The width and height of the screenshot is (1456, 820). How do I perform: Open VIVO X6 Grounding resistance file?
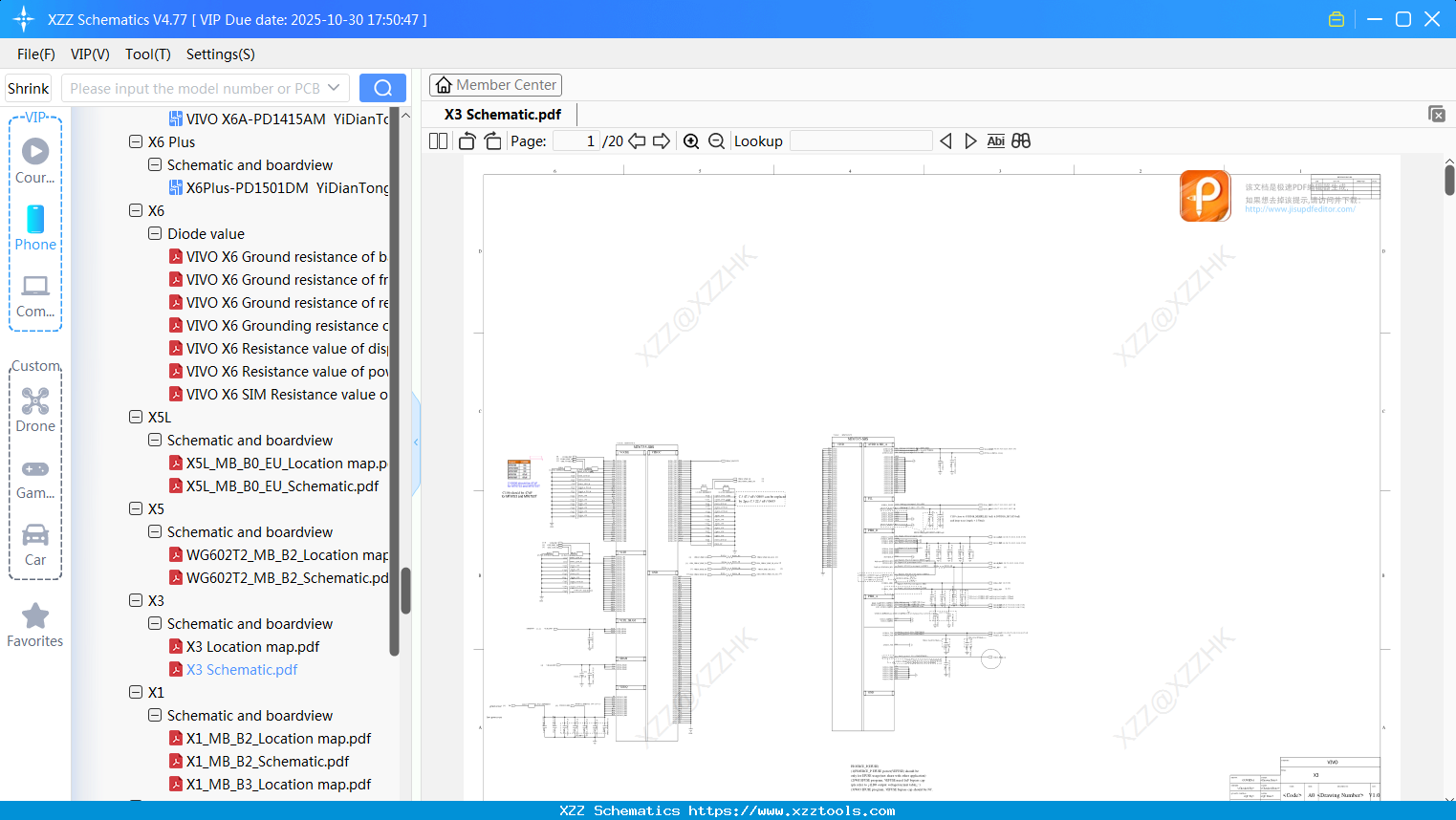pos(287,325)
